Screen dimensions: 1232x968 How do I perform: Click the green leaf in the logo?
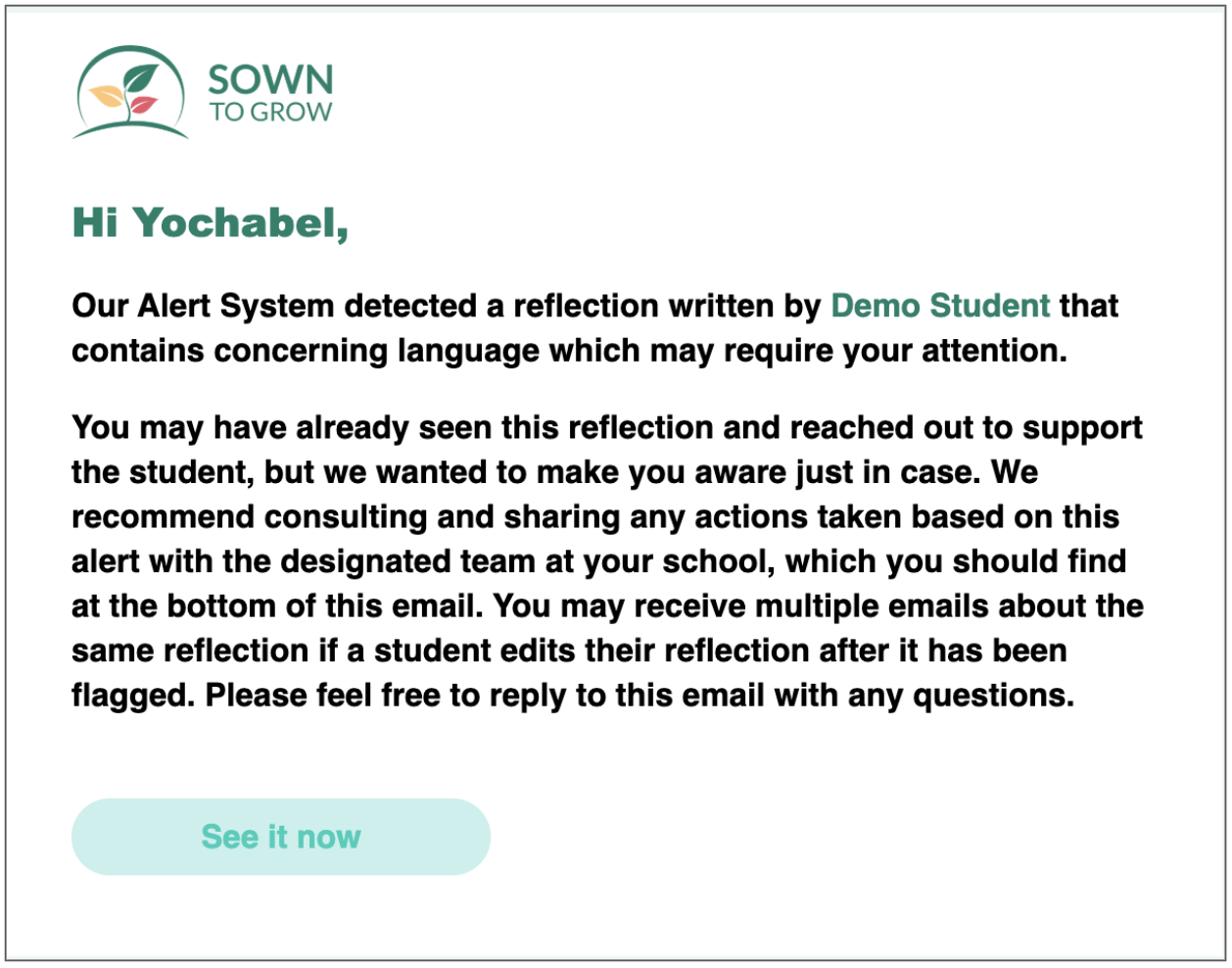pyautogui.click(x=141, y=77)
